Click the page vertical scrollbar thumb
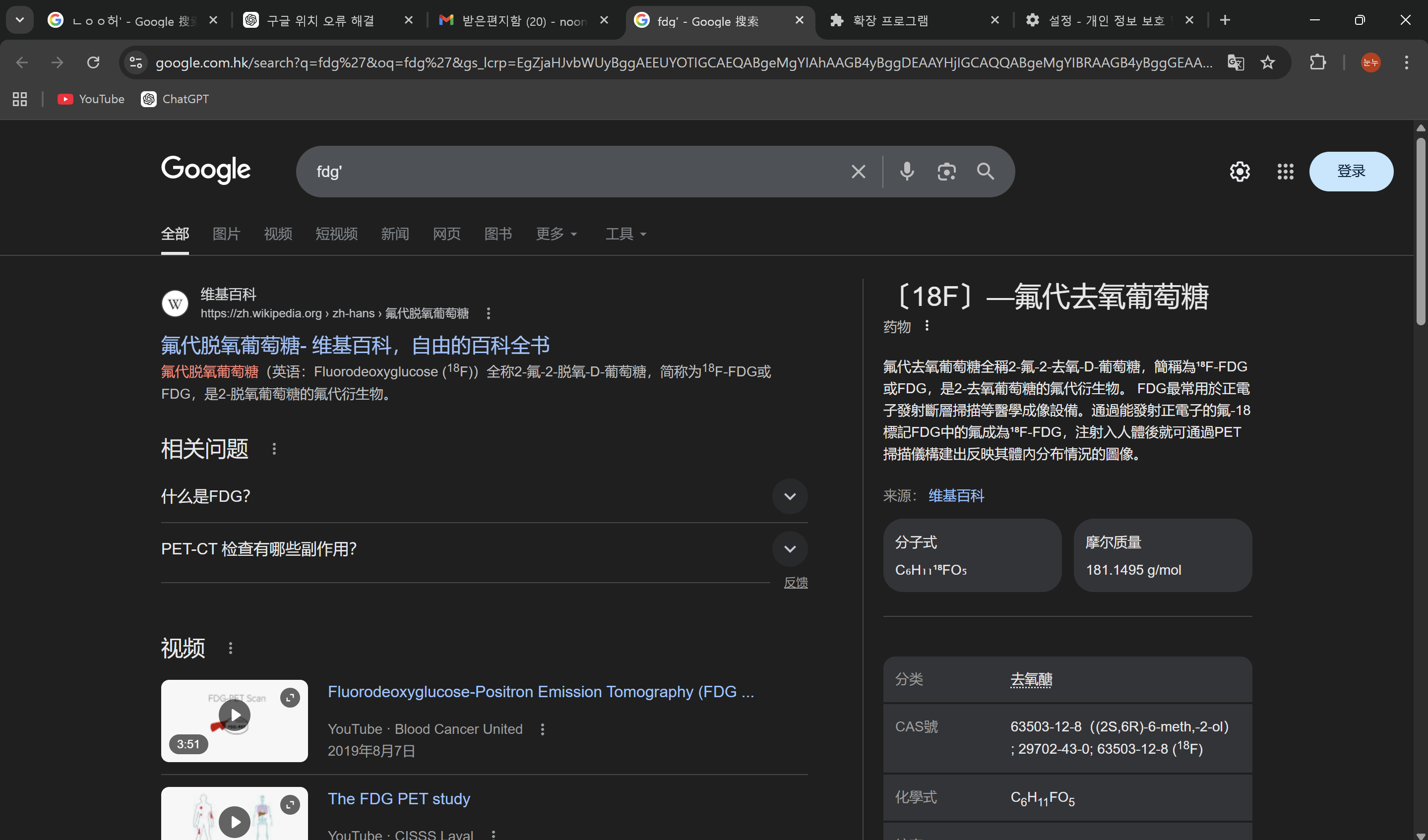Viewport: 1428px width, 840px height. click(1421, 232)
